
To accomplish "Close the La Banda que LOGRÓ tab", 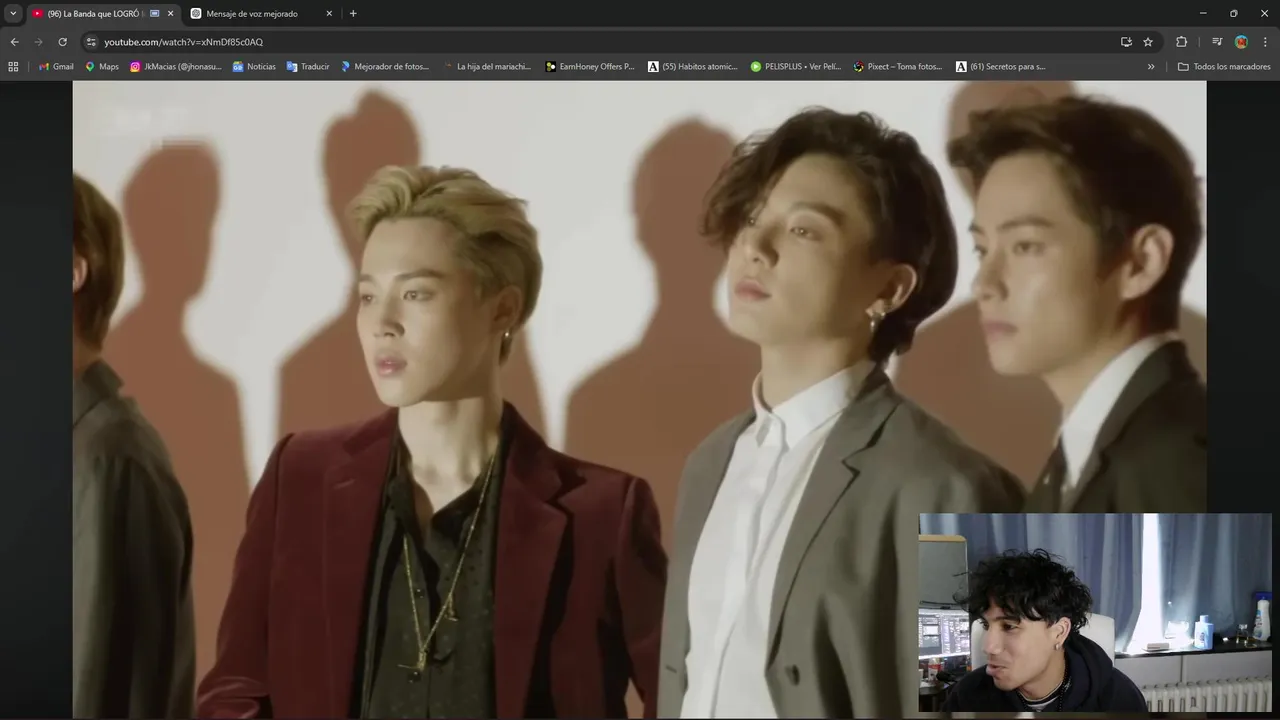I will point(170,14).
